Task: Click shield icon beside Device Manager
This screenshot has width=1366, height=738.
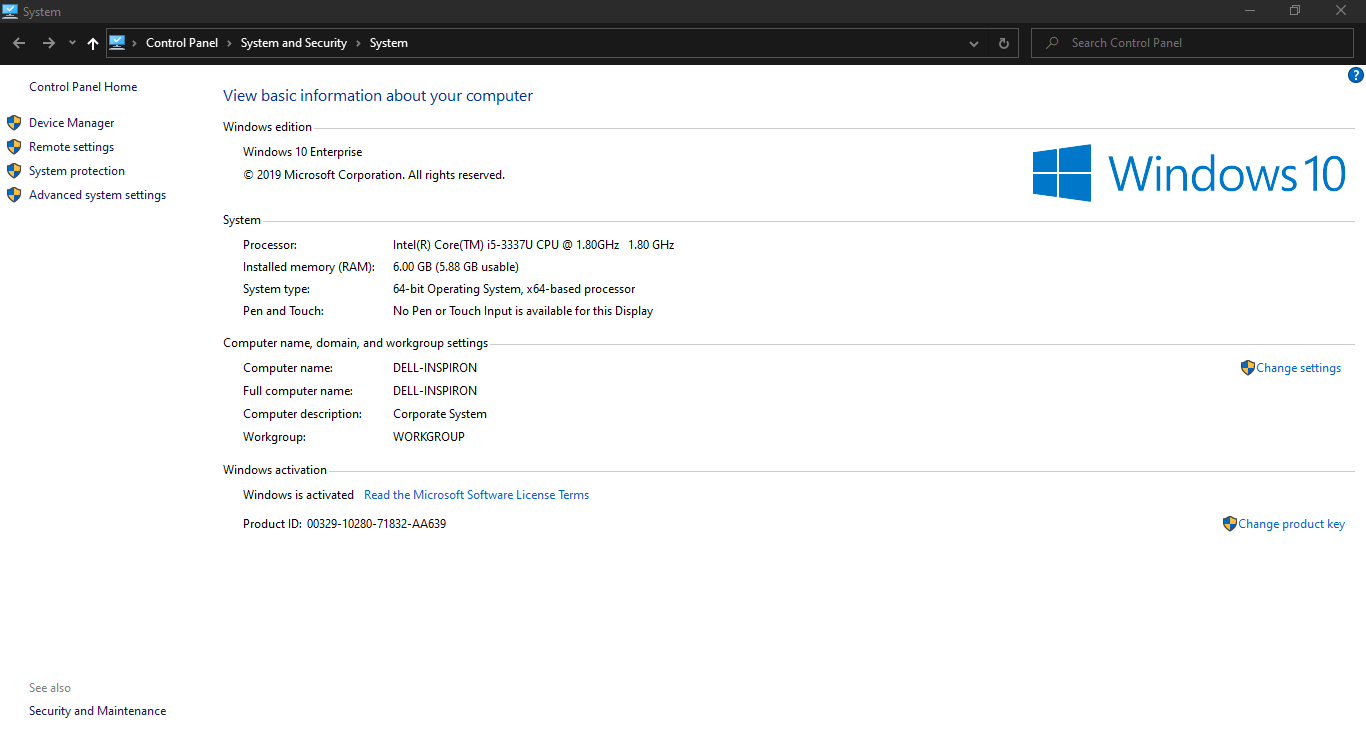Action: click(x=14, y=123)
